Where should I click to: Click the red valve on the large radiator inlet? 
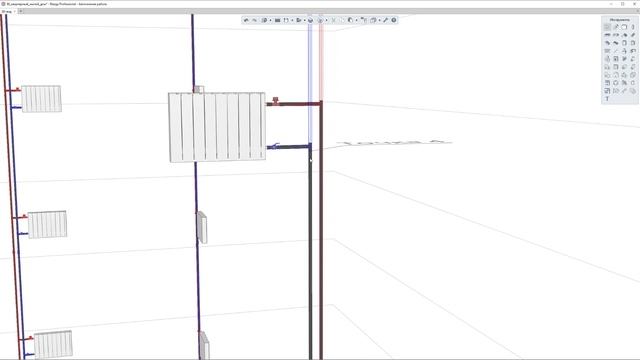tap(276, 100)
